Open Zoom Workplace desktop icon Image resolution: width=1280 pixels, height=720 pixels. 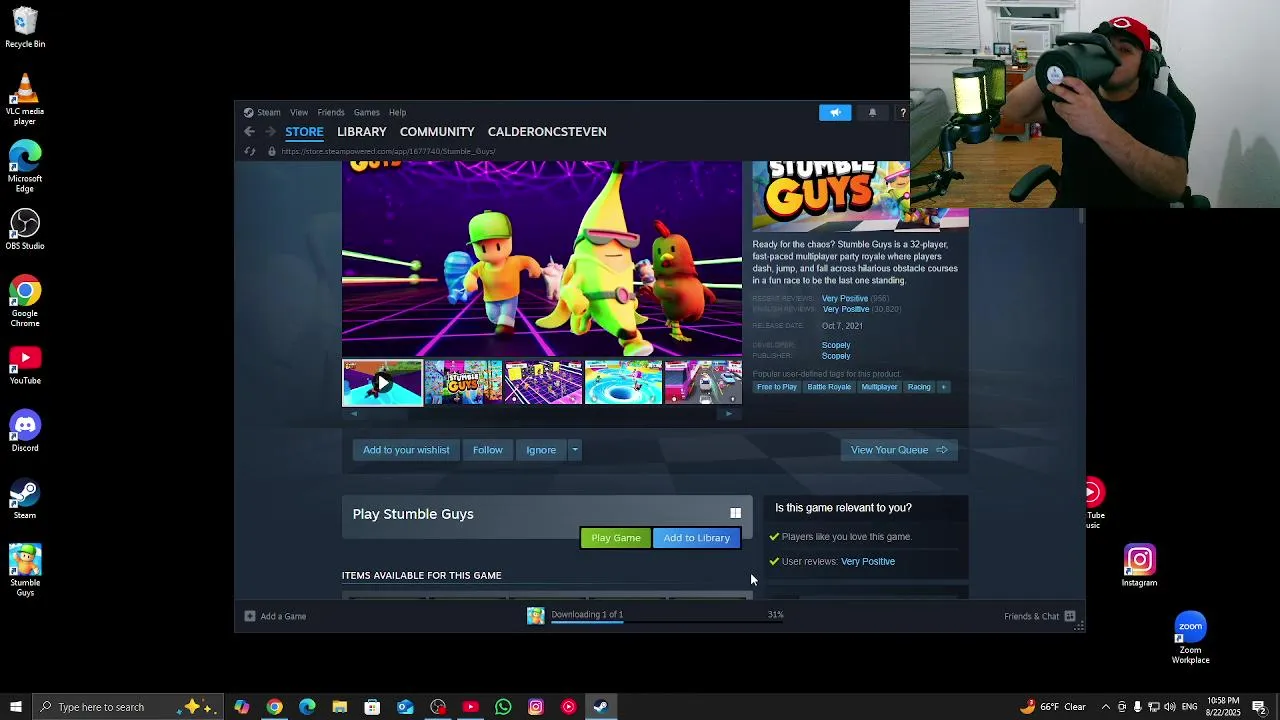(1190, 638)
